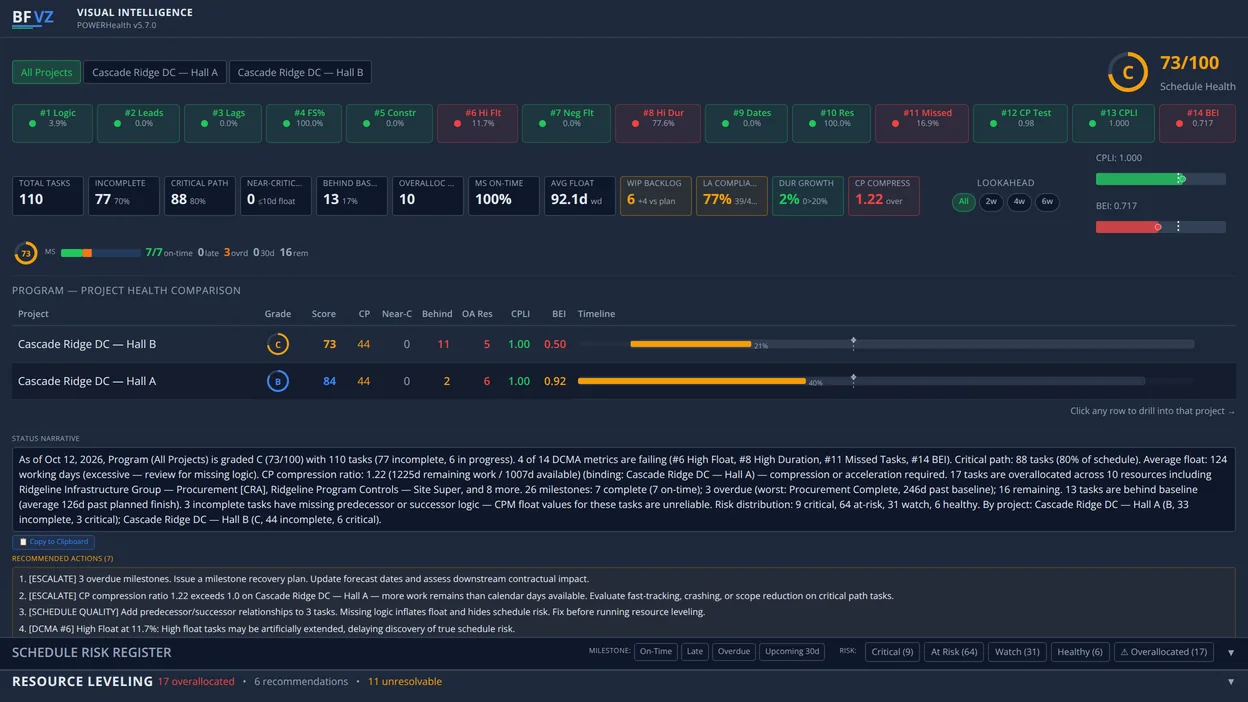Select the All Projects tab

(x=47, y=72)
